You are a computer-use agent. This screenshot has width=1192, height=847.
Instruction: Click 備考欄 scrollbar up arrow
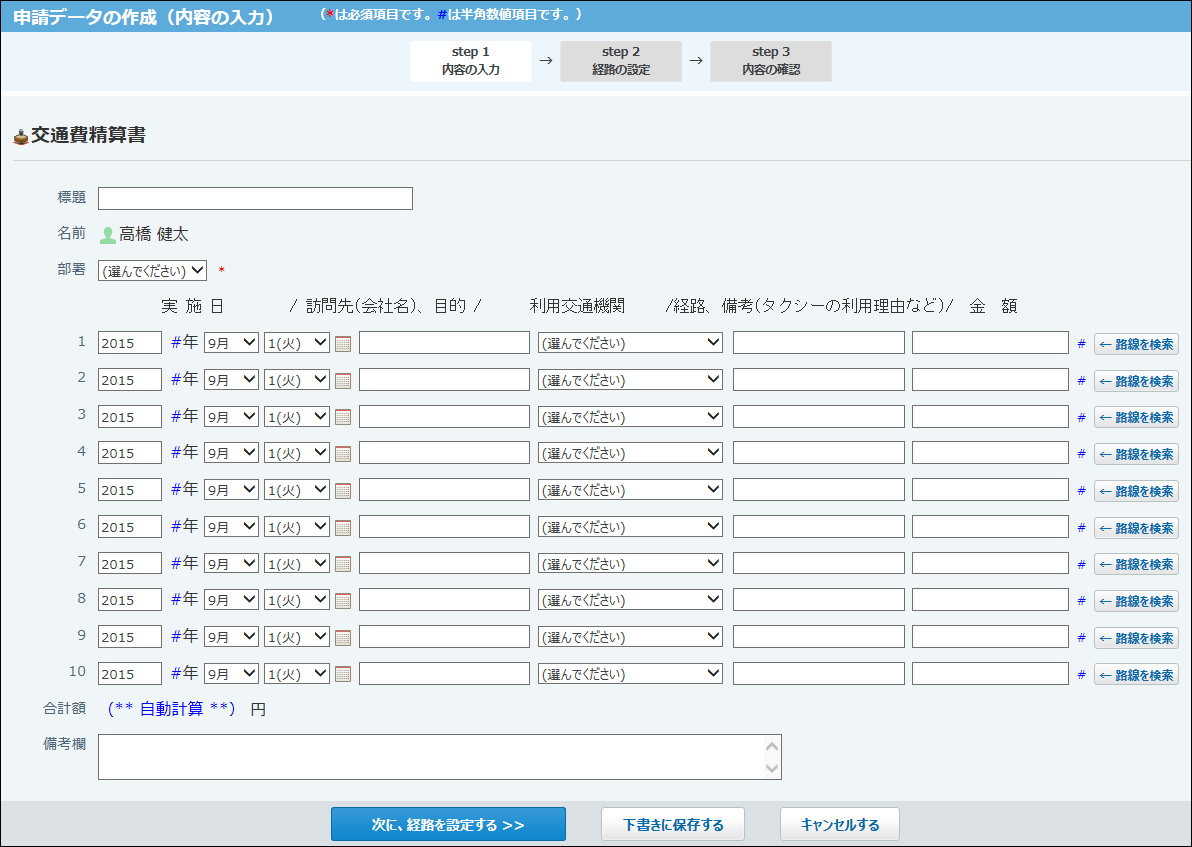(772, 746)
